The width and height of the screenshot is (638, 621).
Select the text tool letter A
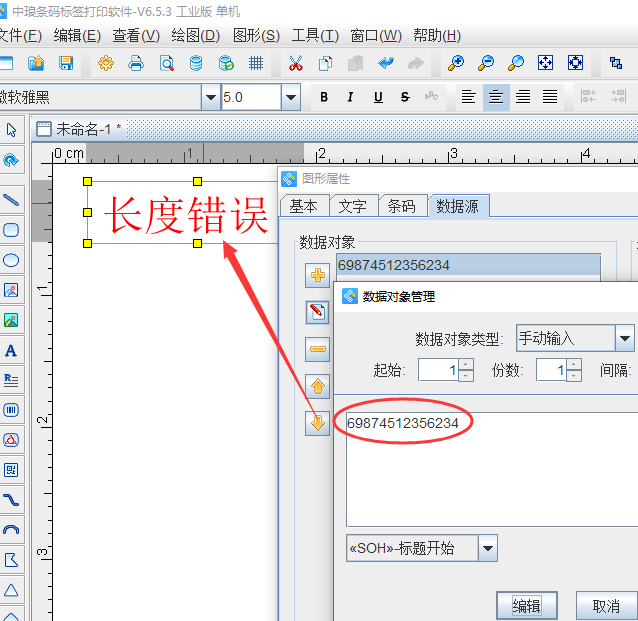point(11,350)
